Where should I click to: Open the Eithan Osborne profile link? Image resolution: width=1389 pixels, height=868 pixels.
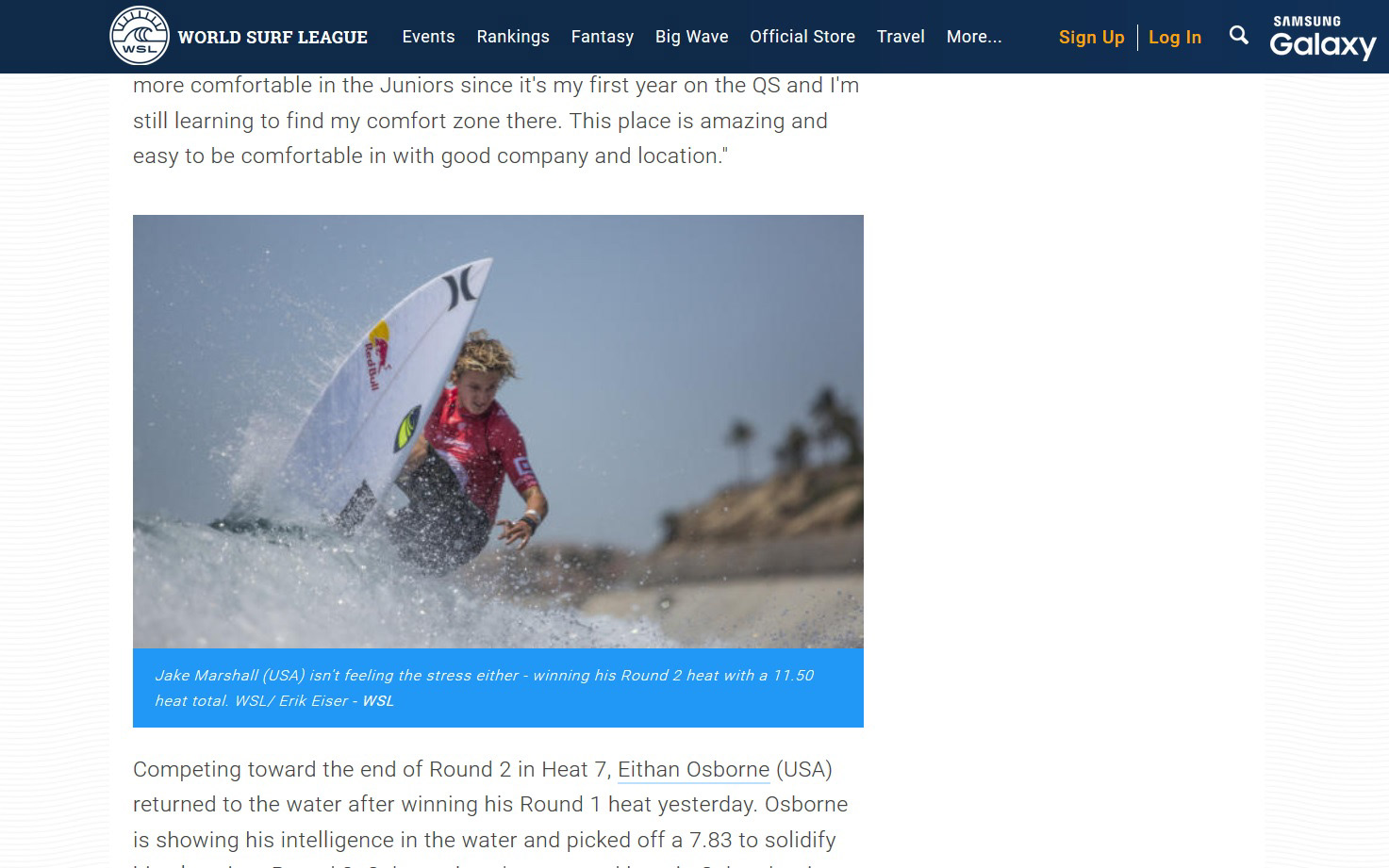click(693, 769)
